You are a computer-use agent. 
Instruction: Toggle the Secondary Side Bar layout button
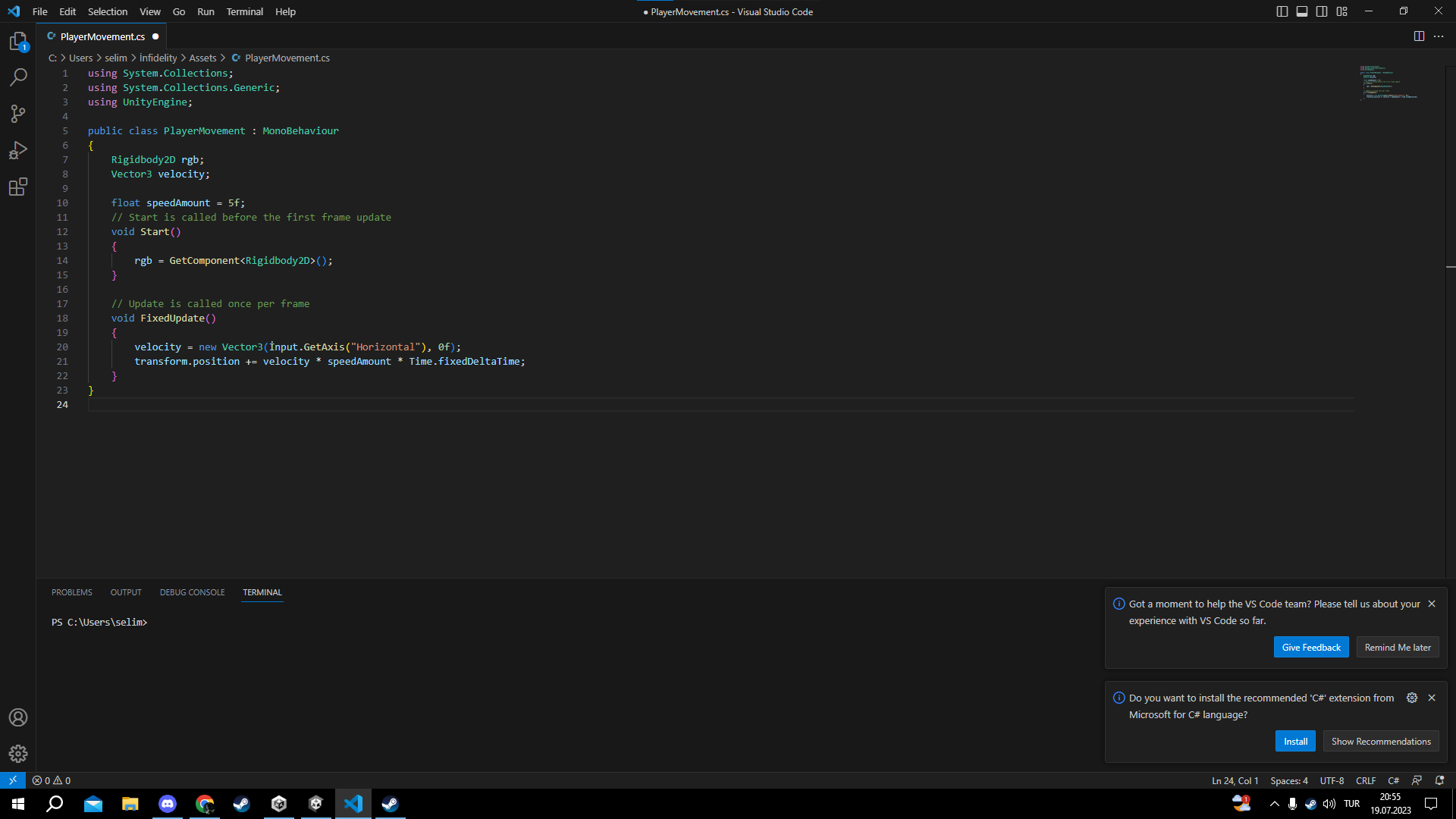tap(1322, 11)
